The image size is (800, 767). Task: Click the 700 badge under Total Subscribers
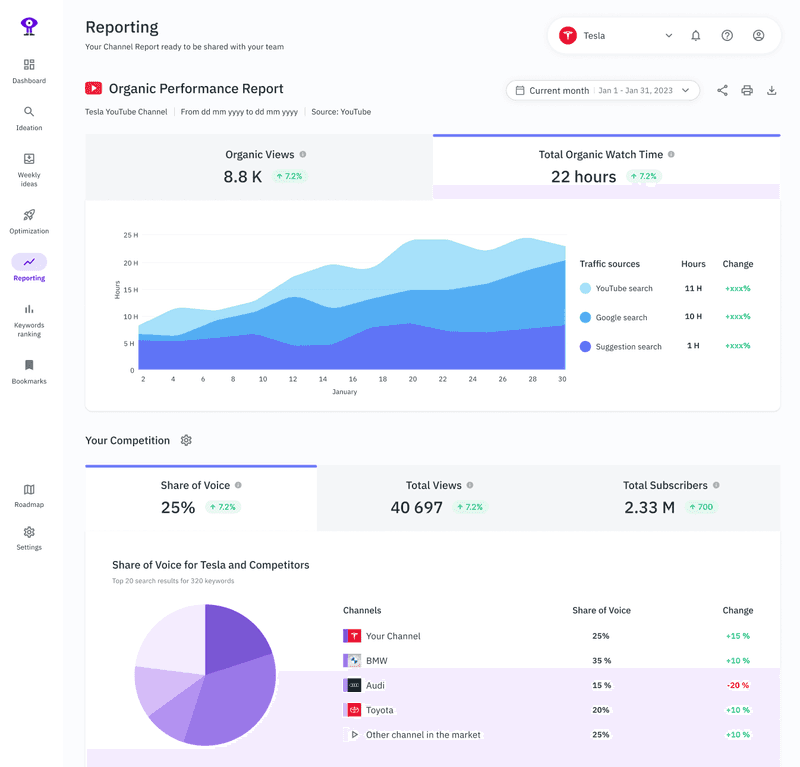tap(701, 507)
